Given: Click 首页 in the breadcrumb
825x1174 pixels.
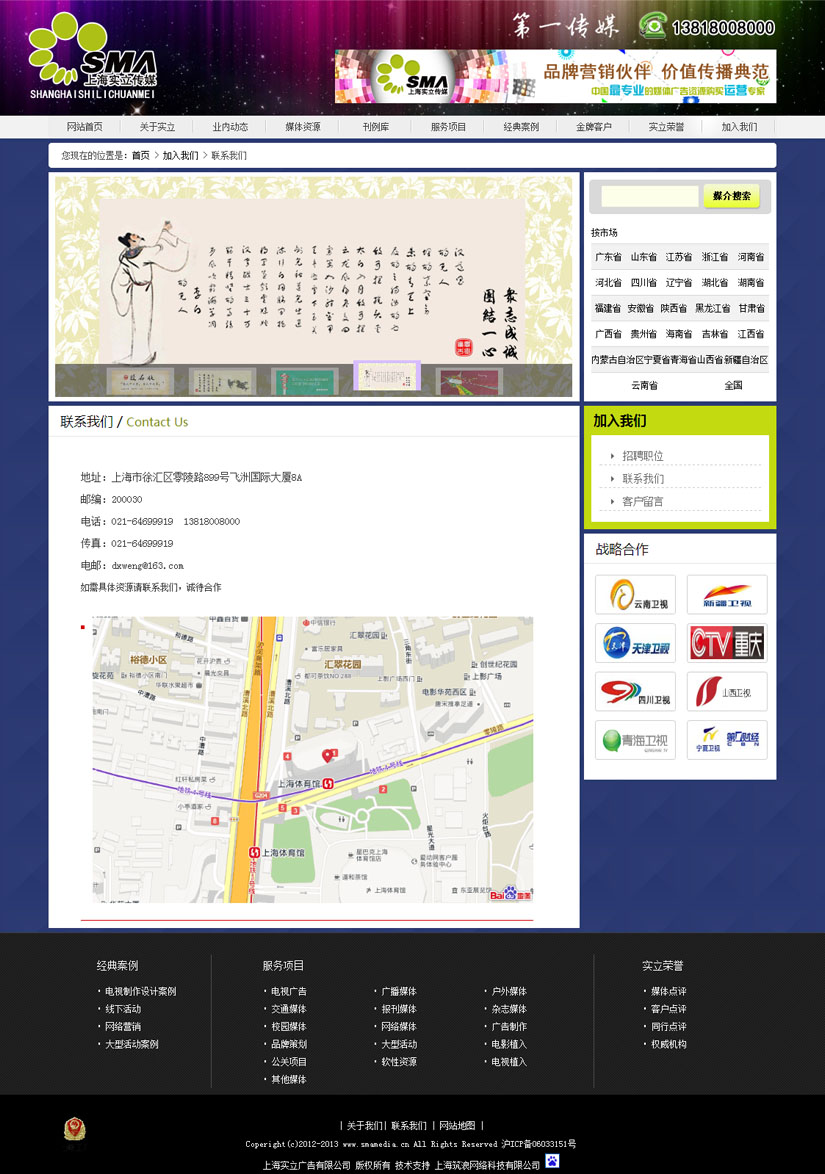Looking at the screenshot, I should tap(141, 156).
